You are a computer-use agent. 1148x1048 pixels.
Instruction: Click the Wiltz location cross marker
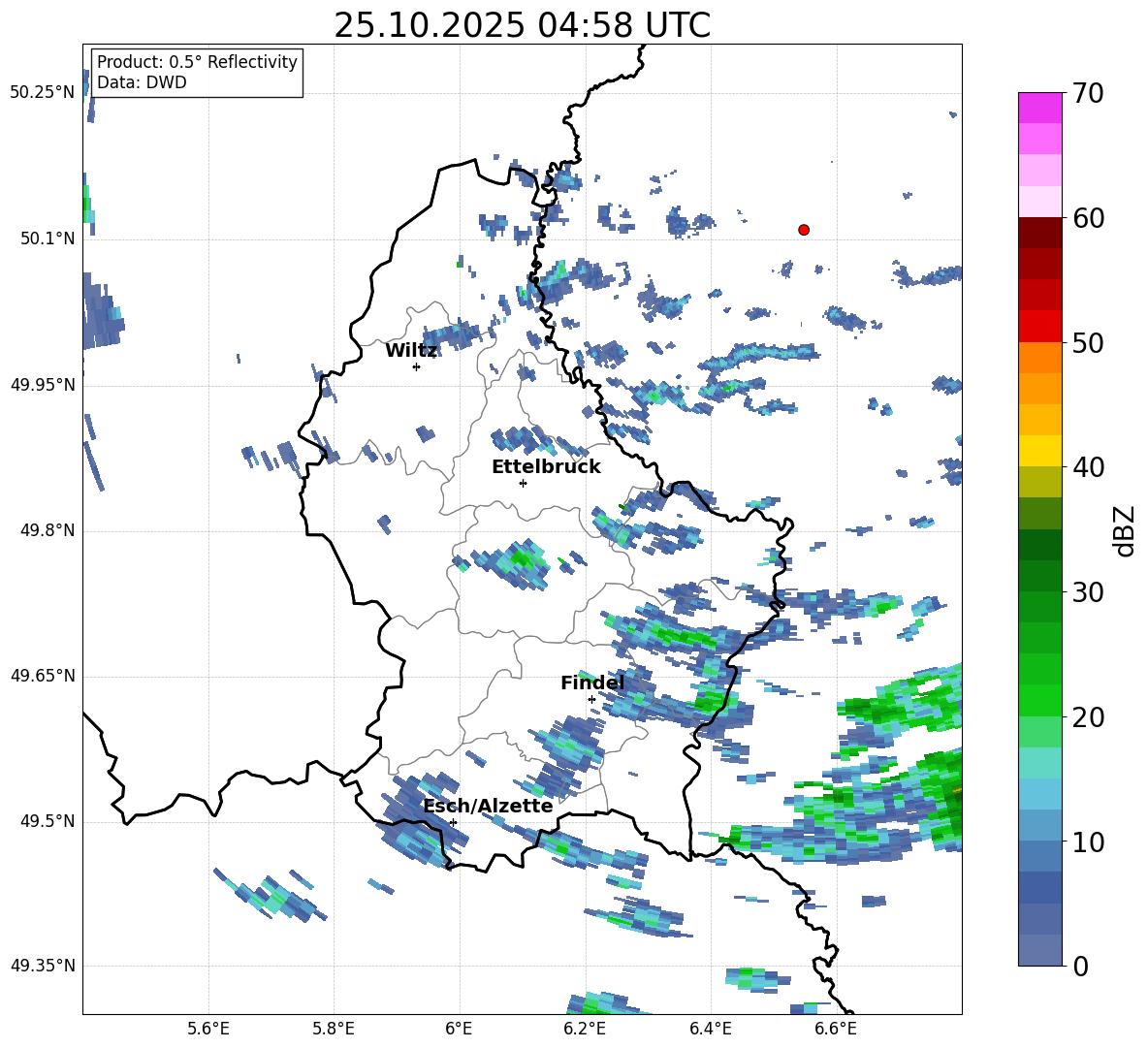[416, 366]
